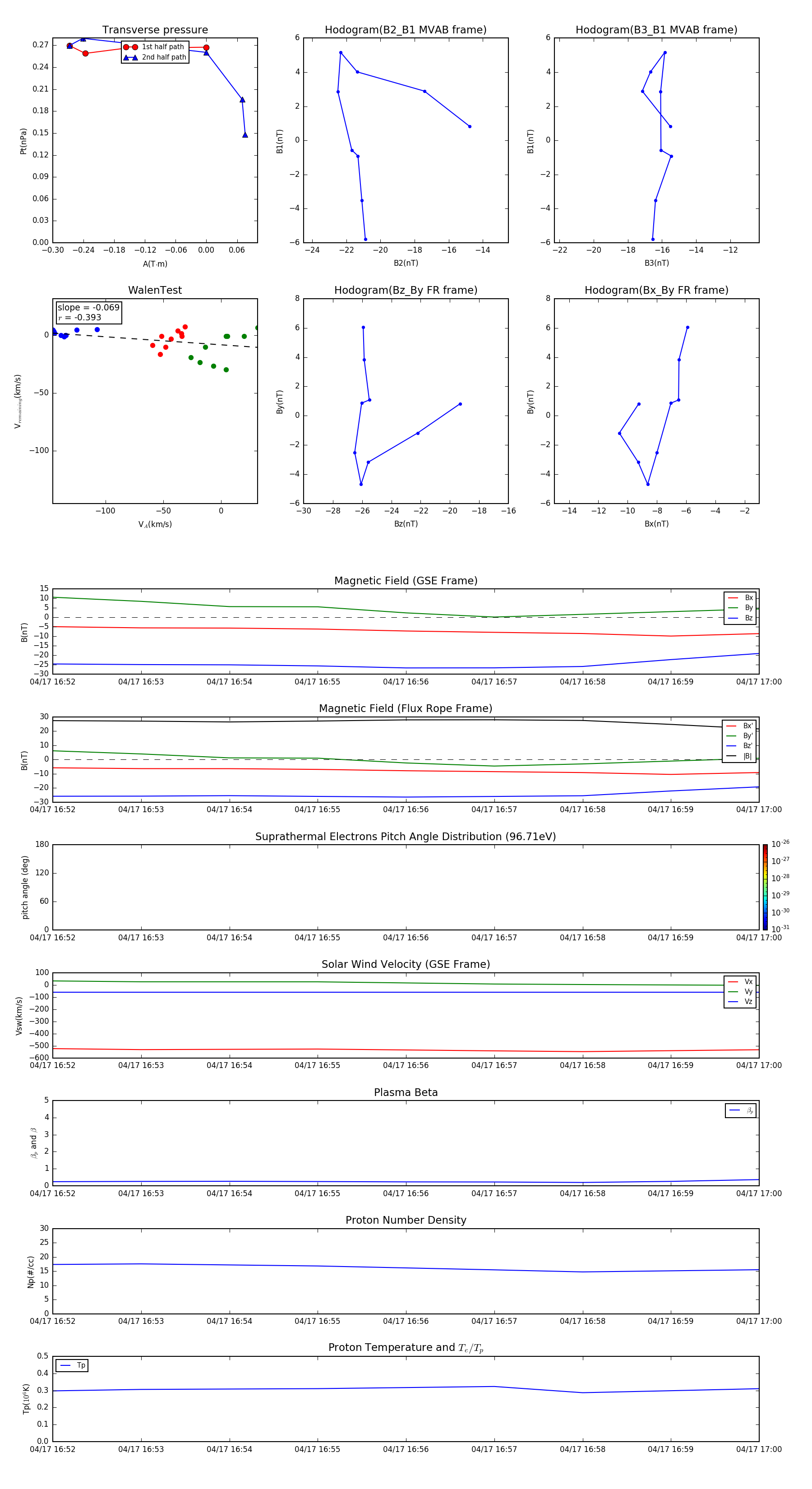812x1489 pixels.
Task: Click '2nd half path' legend entry
Action: [x=154, y=57]
